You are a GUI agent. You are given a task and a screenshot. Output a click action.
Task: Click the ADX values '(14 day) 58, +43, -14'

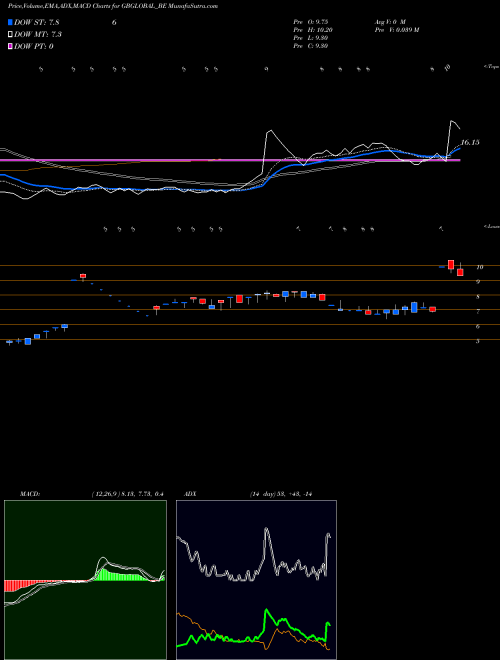pos(280,494)
